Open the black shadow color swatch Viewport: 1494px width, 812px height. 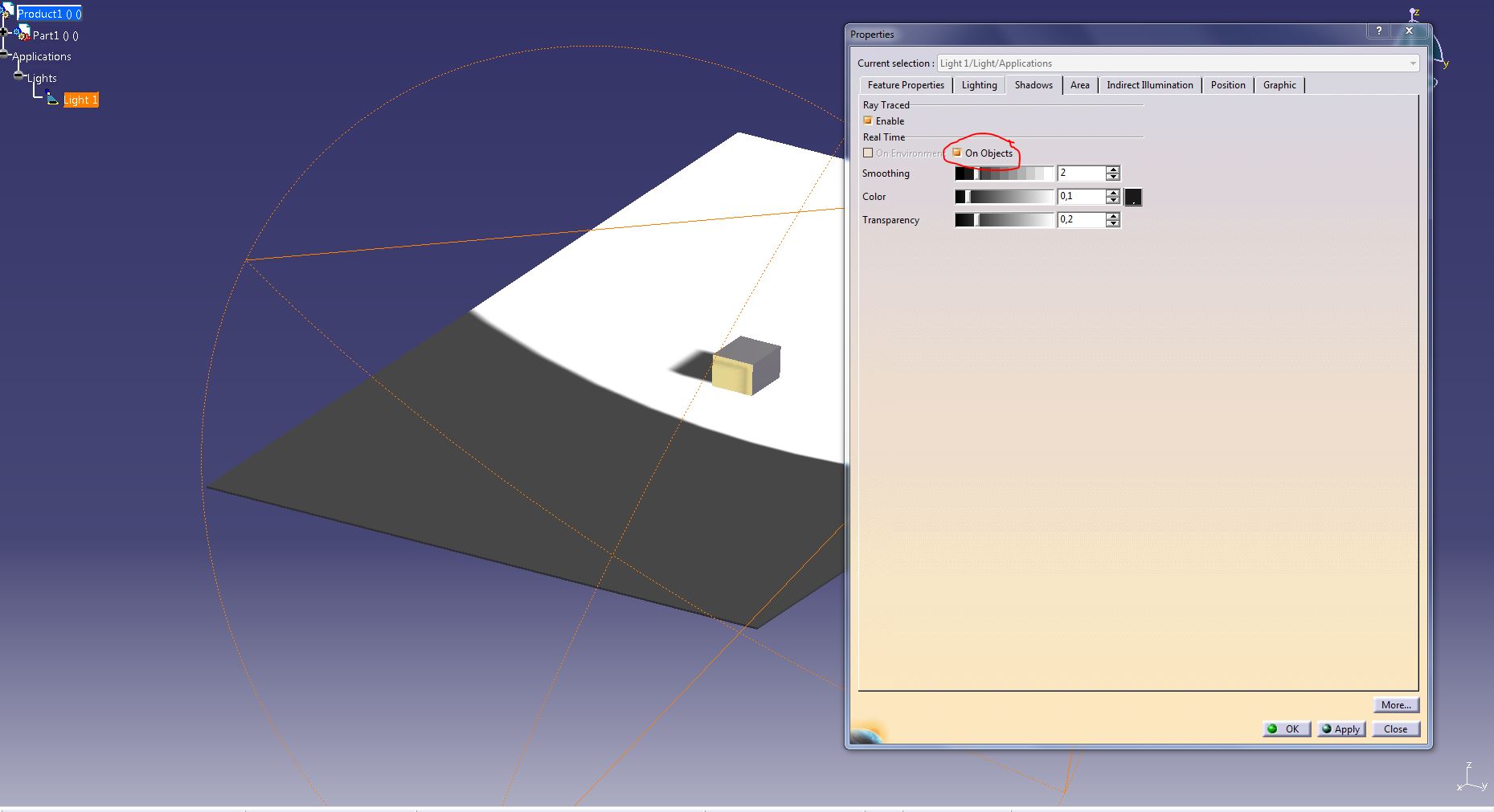[1132, 197]
